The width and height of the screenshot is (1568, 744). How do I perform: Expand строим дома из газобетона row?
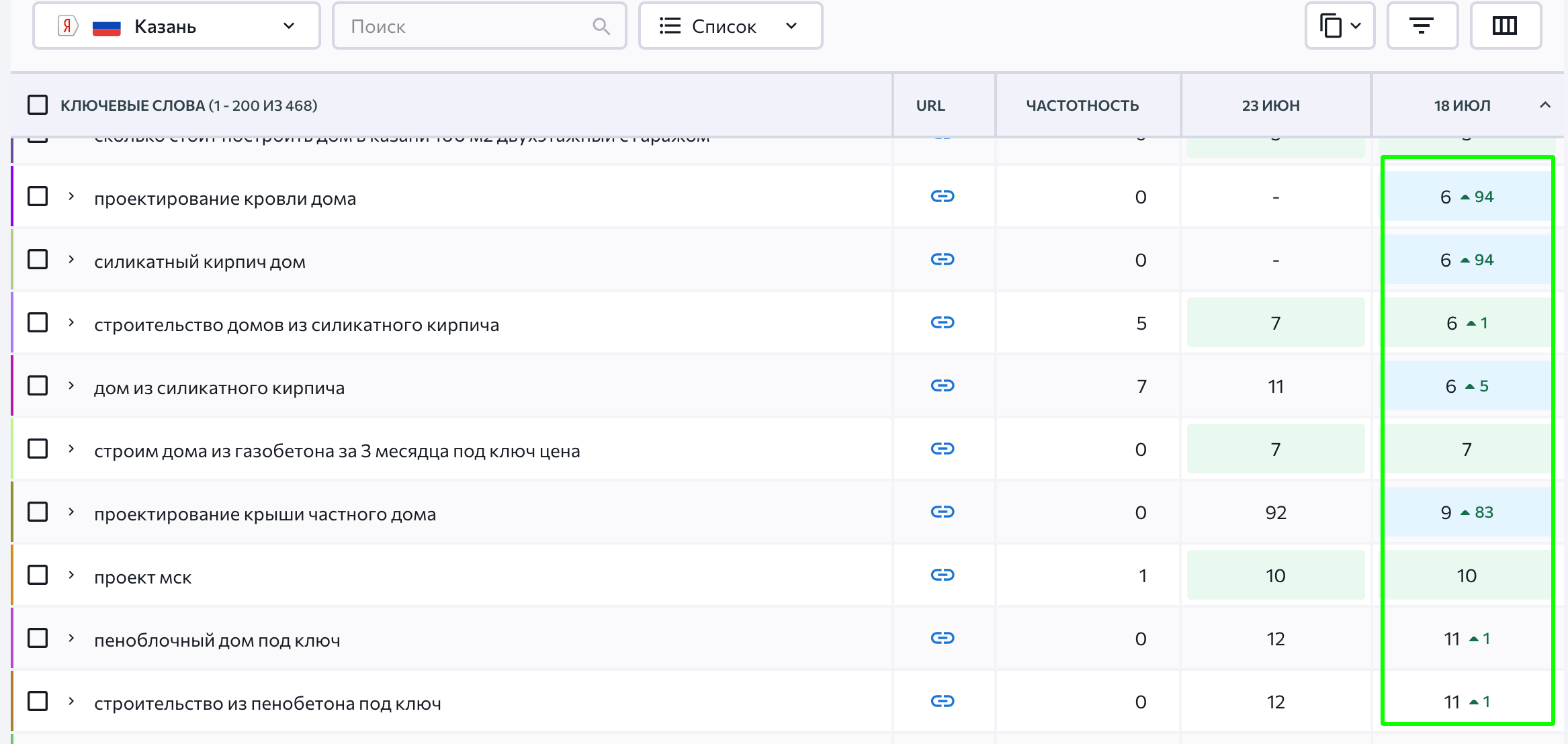coord(71,449)
